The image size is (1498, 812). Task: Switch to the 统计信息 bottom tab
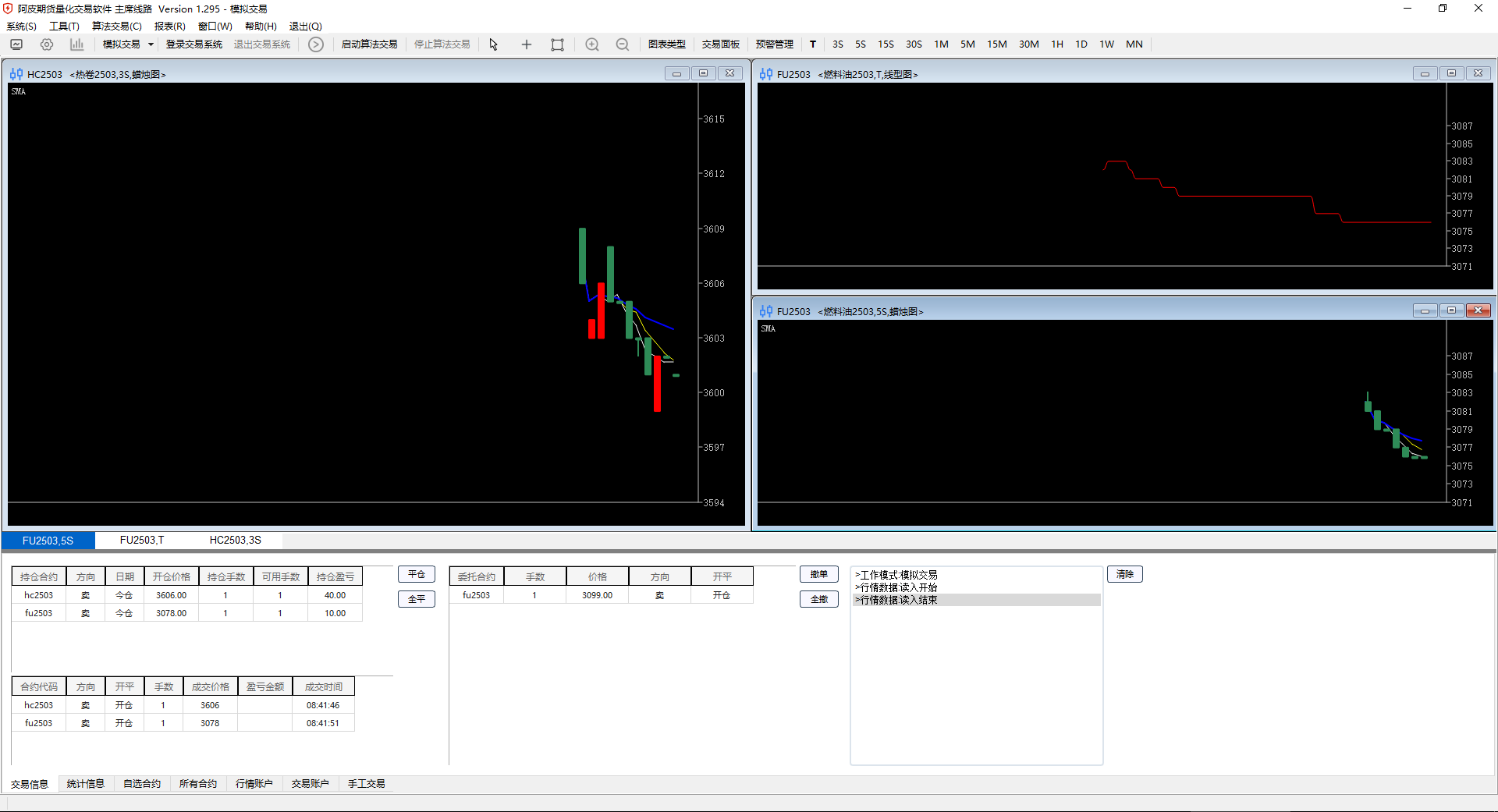(86, 784)
